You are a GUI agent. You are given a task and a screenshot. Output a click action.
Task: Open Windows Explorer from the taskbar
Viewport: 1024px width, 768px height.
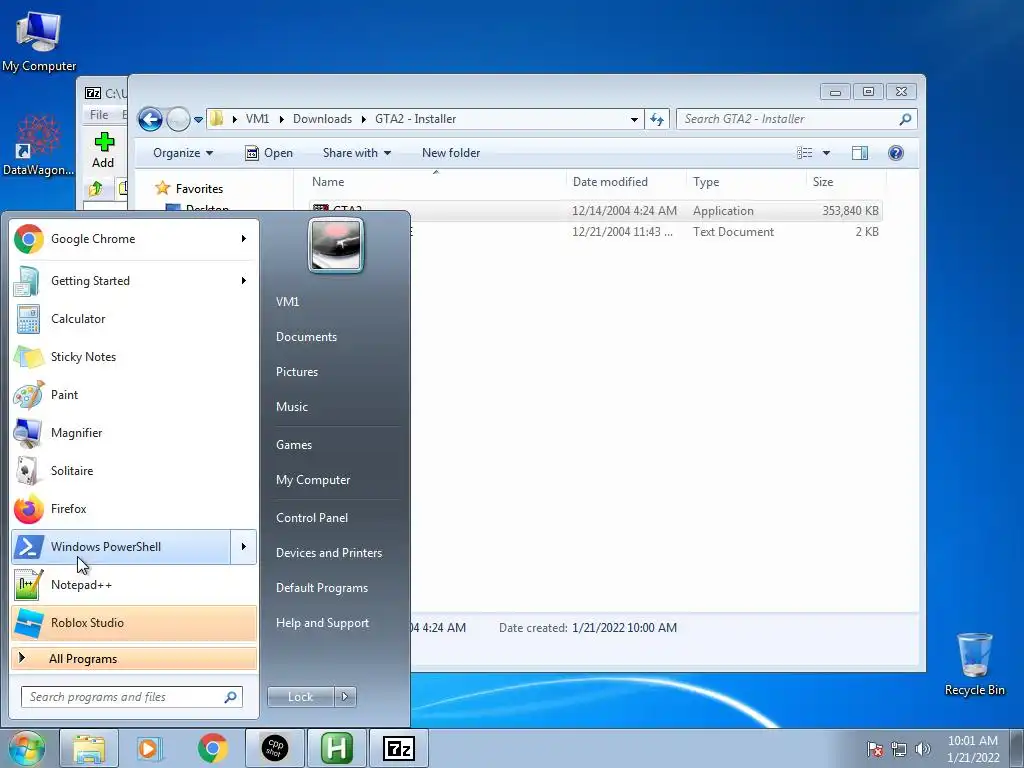click(x=89, y=748)
